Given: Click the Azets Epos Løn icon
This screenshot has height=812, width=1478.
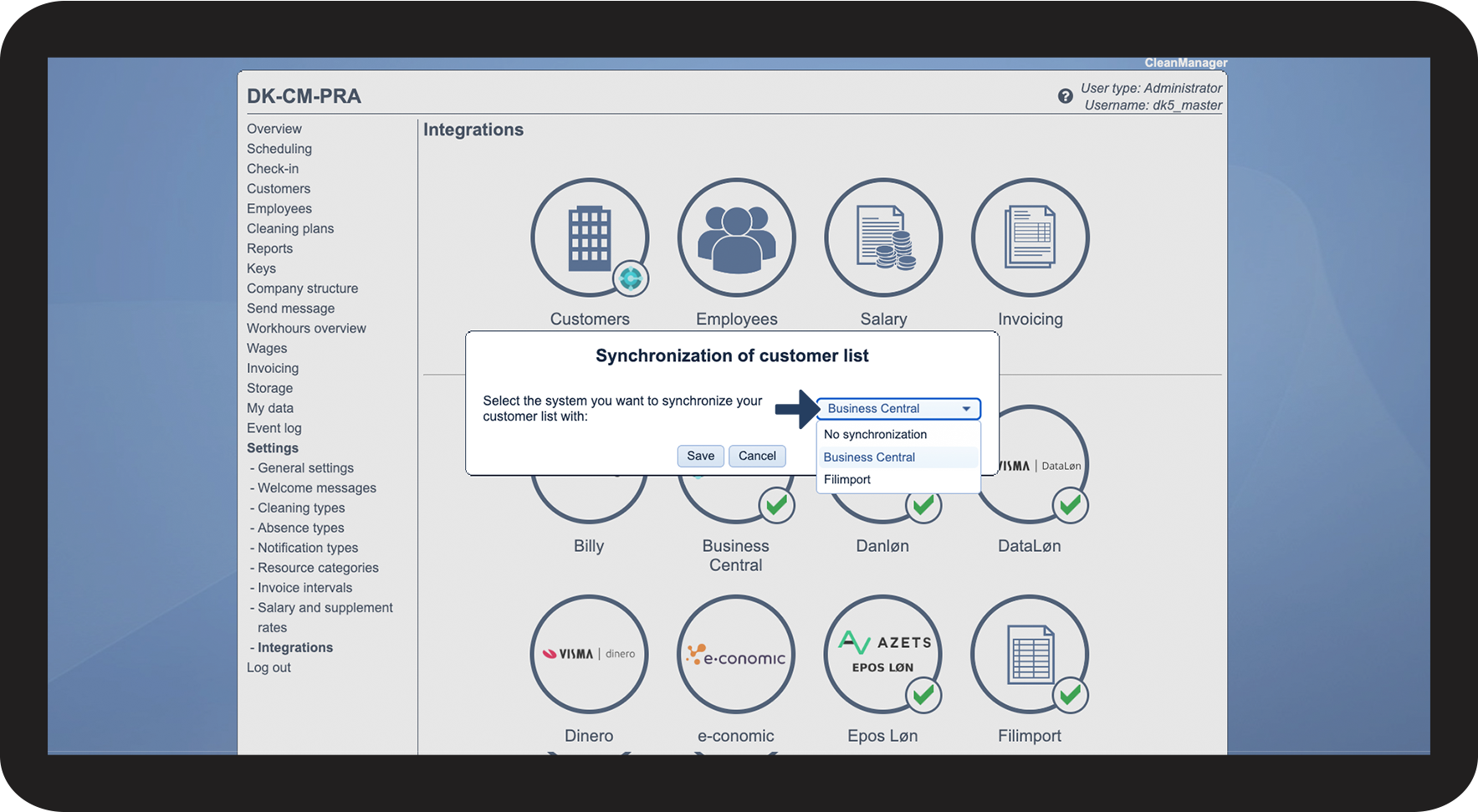Looking at the screenshot, I should [882, 654].
